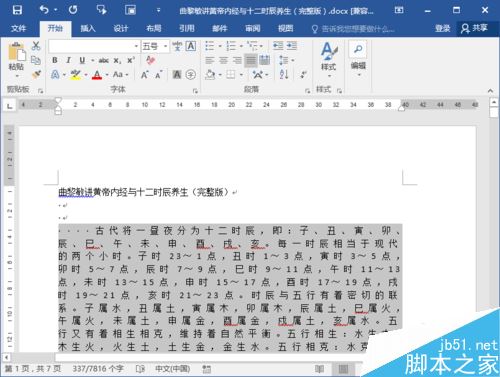Open paragraph shading color bucket
500x377 pixels.
[210, 74]
